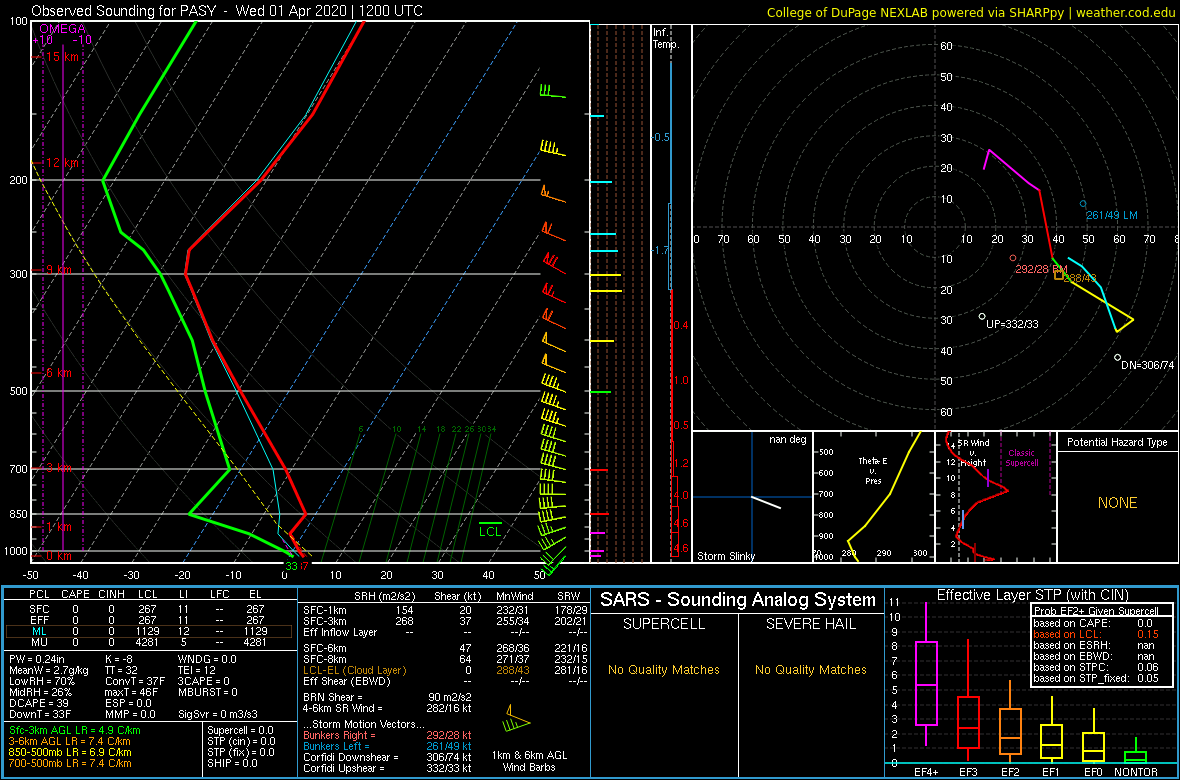
Task: Click the sounding title for PASY
Action: click(227, 11)
